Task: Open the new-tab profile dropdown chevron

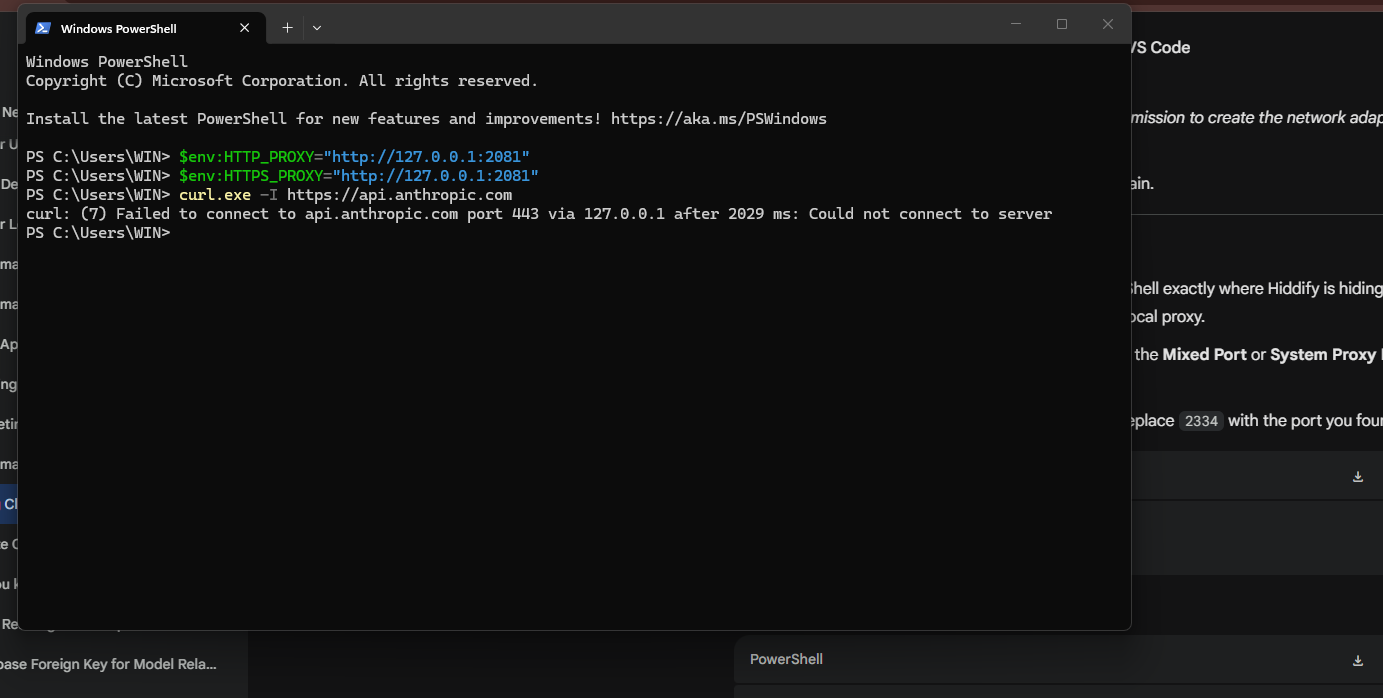Action: [317, 28]
